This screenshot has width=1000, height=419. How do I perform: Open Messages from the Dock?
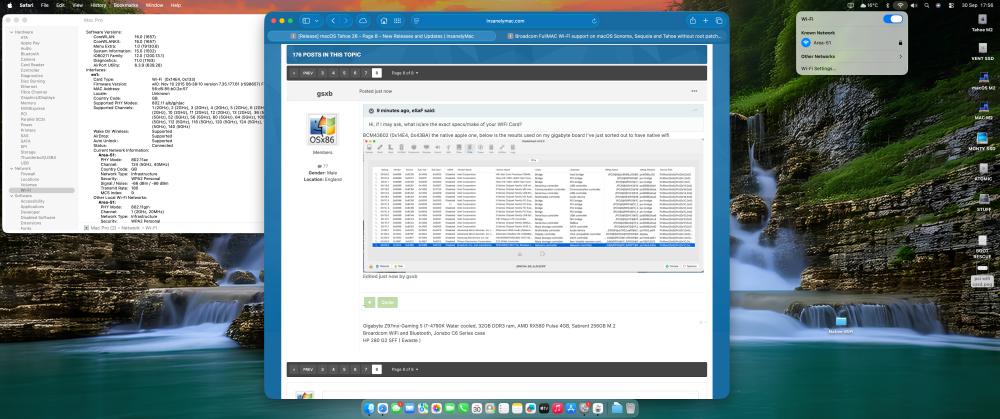click(396, 408)
